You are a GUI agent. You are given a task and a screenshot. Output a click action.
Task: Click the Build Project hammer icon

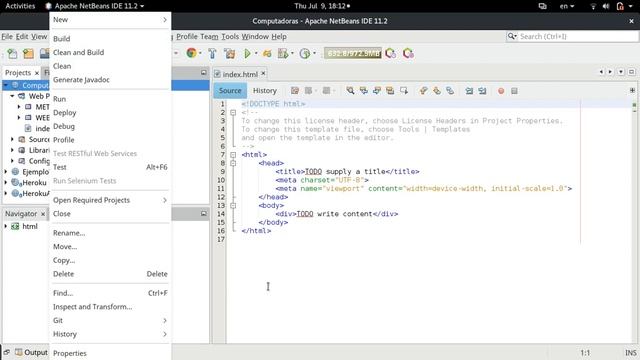tap(212, 53)
